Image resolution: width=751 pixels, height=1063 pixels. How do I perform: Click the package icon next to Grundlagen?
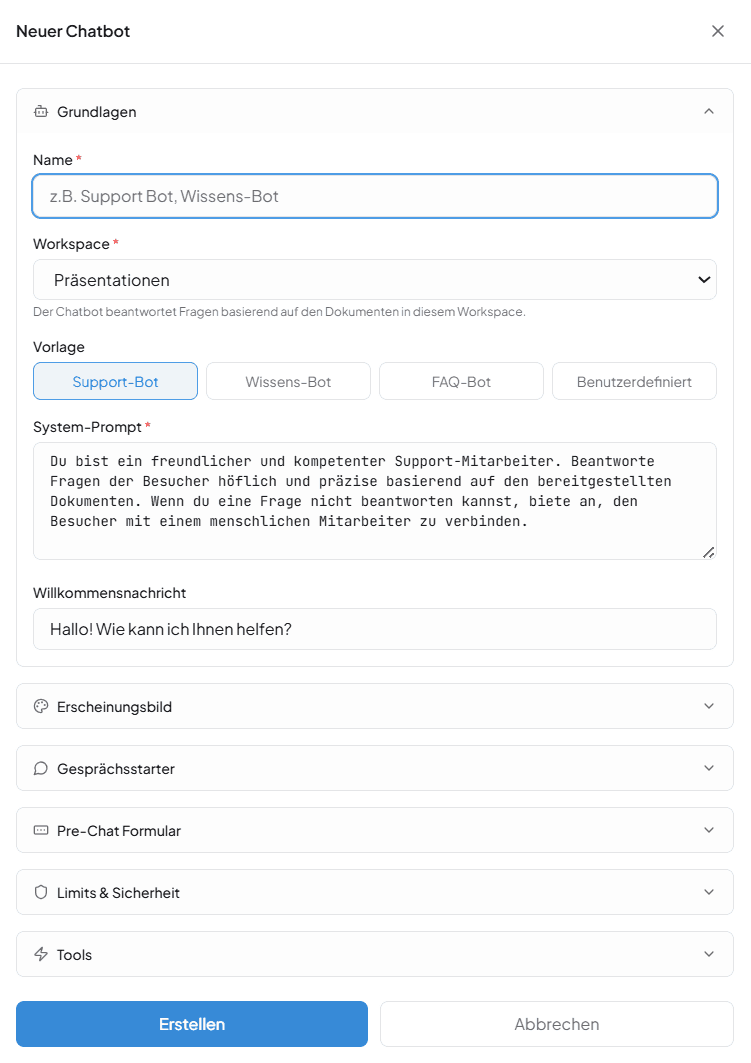40,111
